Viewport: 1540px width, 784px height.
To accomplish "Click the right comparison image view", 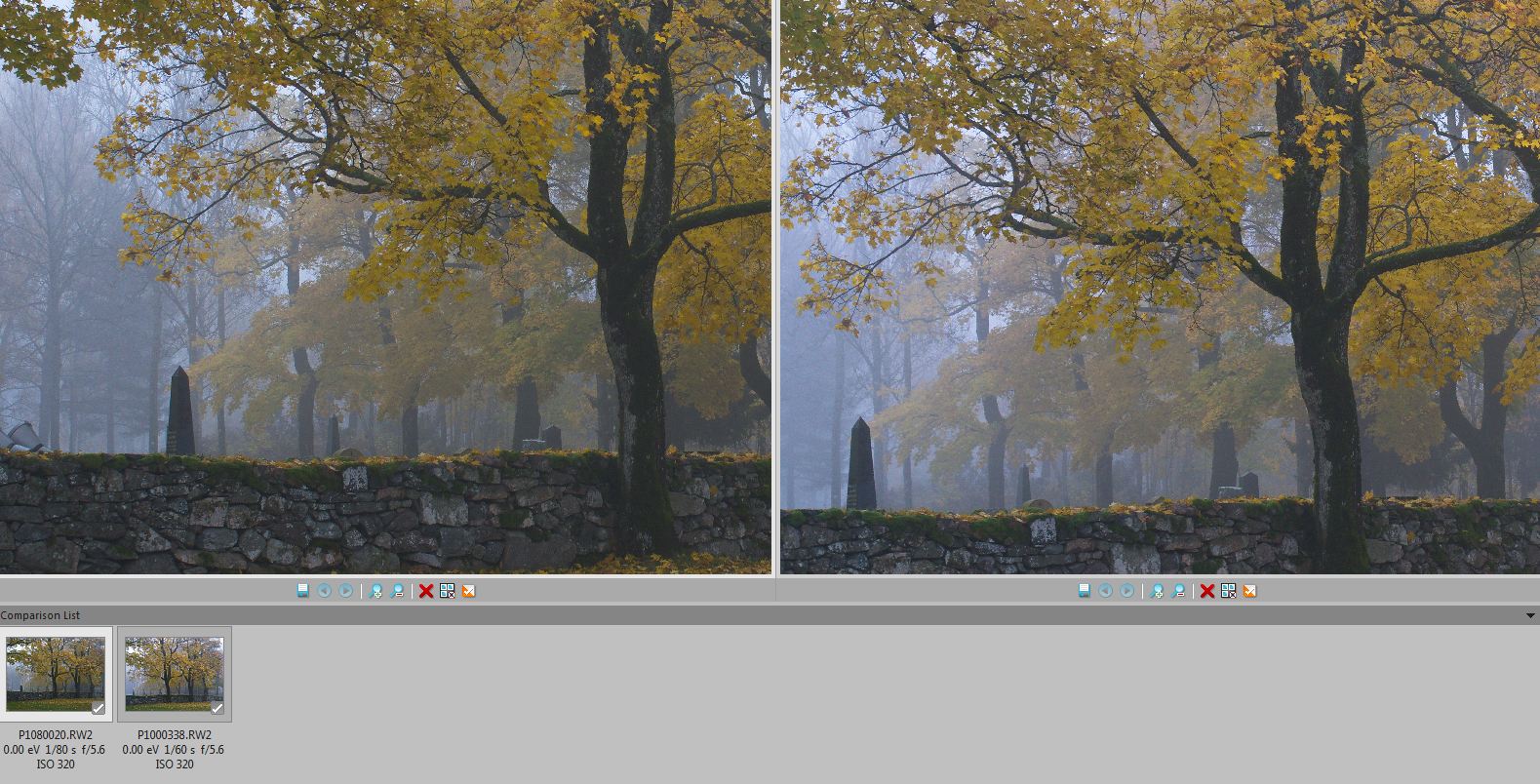I will (1160, 287).
